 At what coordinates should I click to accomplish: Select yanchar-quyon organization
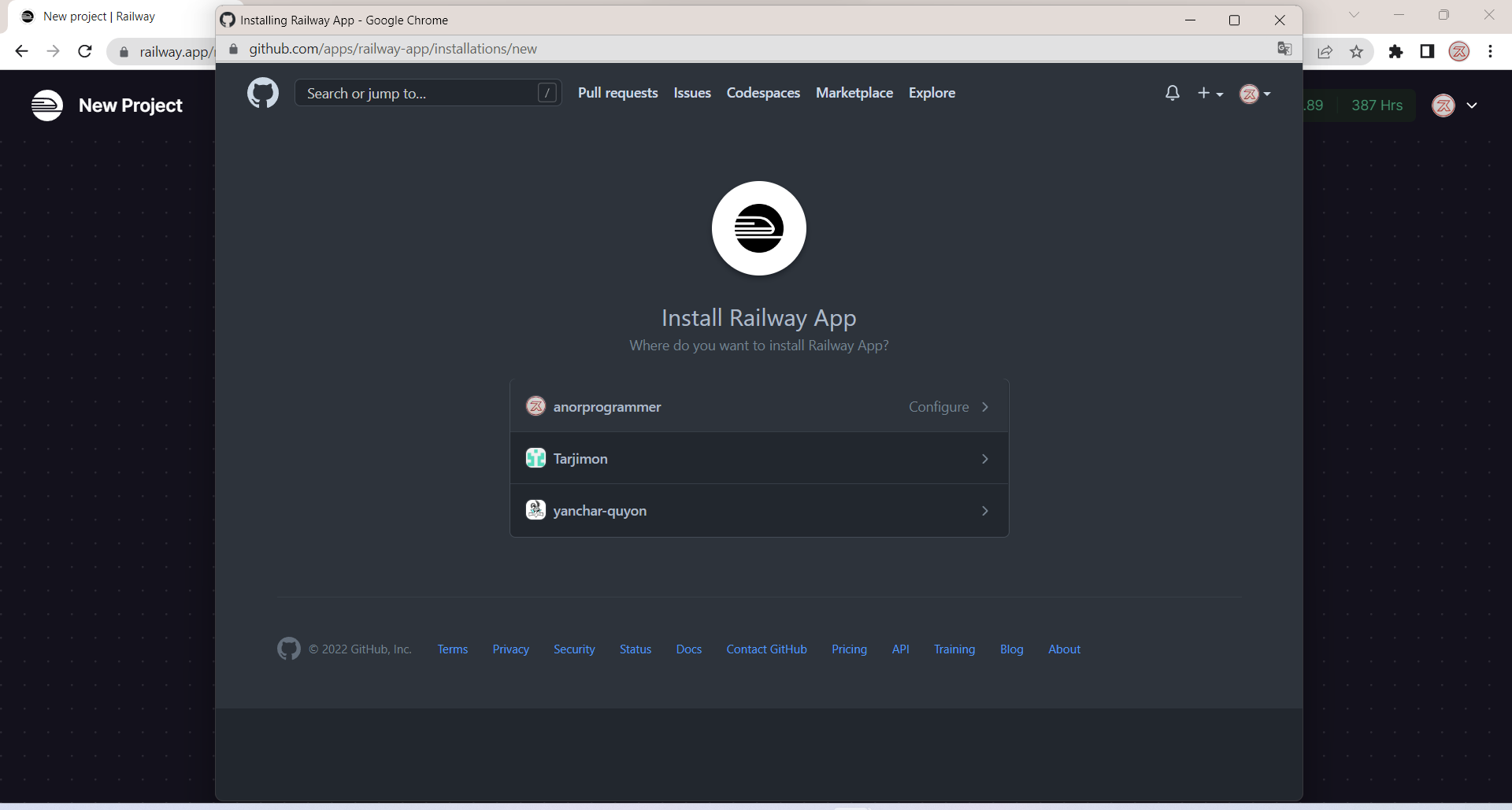(759, 510)
